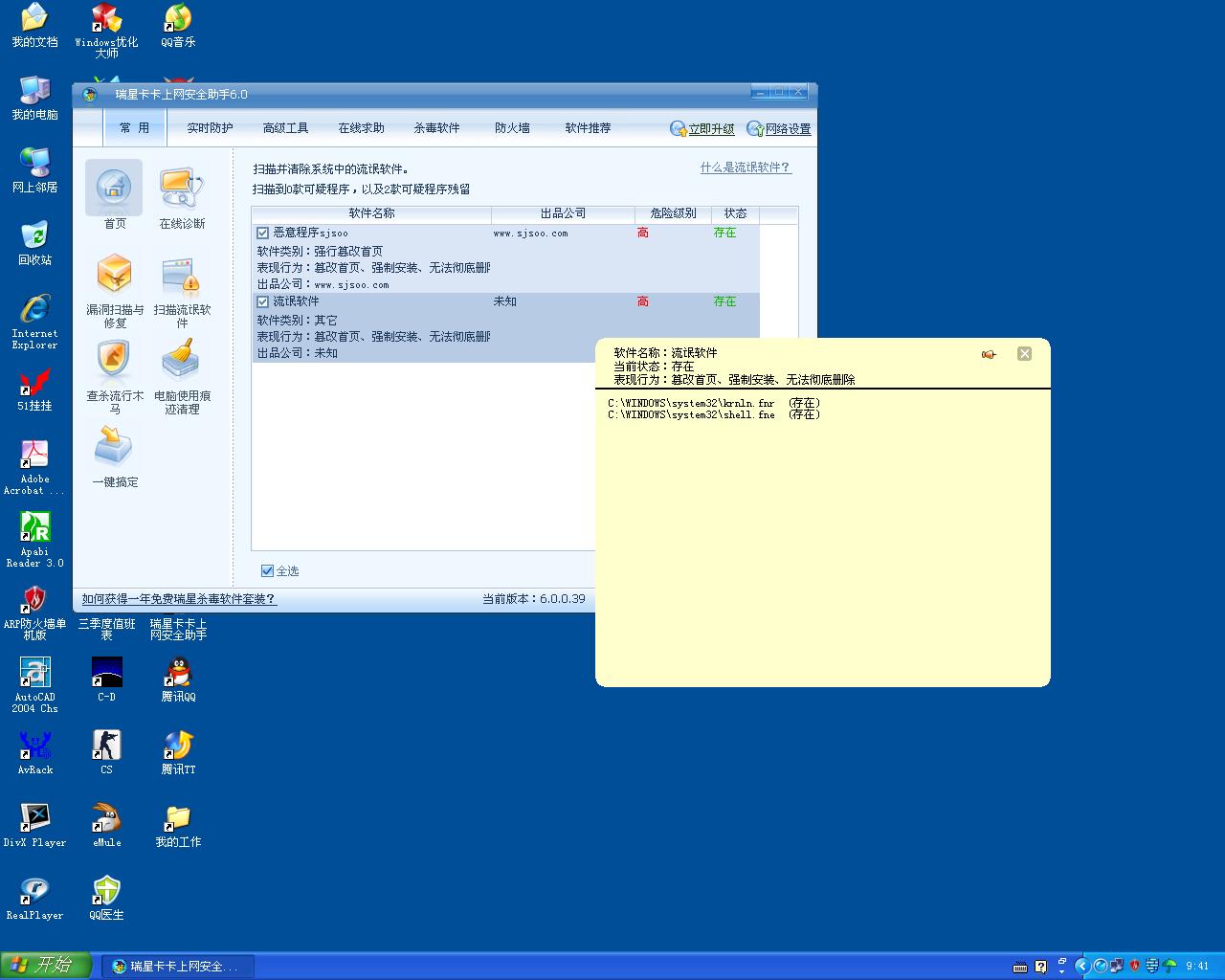Switch to the 杀毒软件 tab
1225x980 pixels.
point(436,128)
